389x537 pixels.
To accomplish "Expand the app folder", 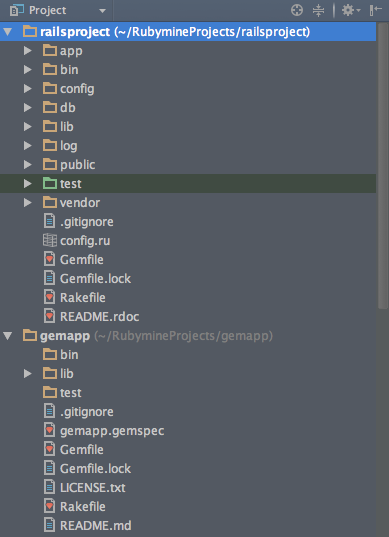I will [x=27, y=51].
